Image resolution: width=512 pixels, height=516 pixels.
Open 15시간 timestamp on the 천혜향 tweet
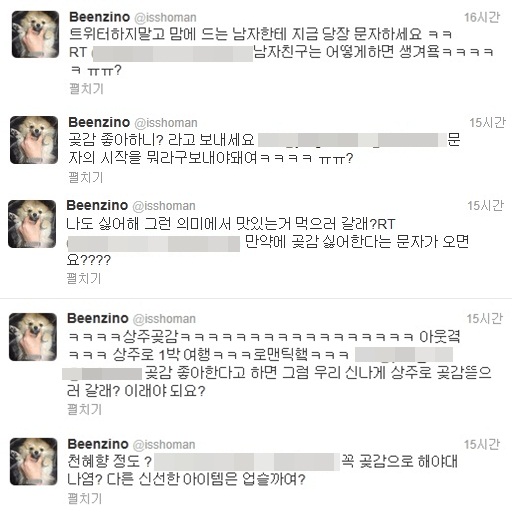pyautogui.click(x=482, y=444)
